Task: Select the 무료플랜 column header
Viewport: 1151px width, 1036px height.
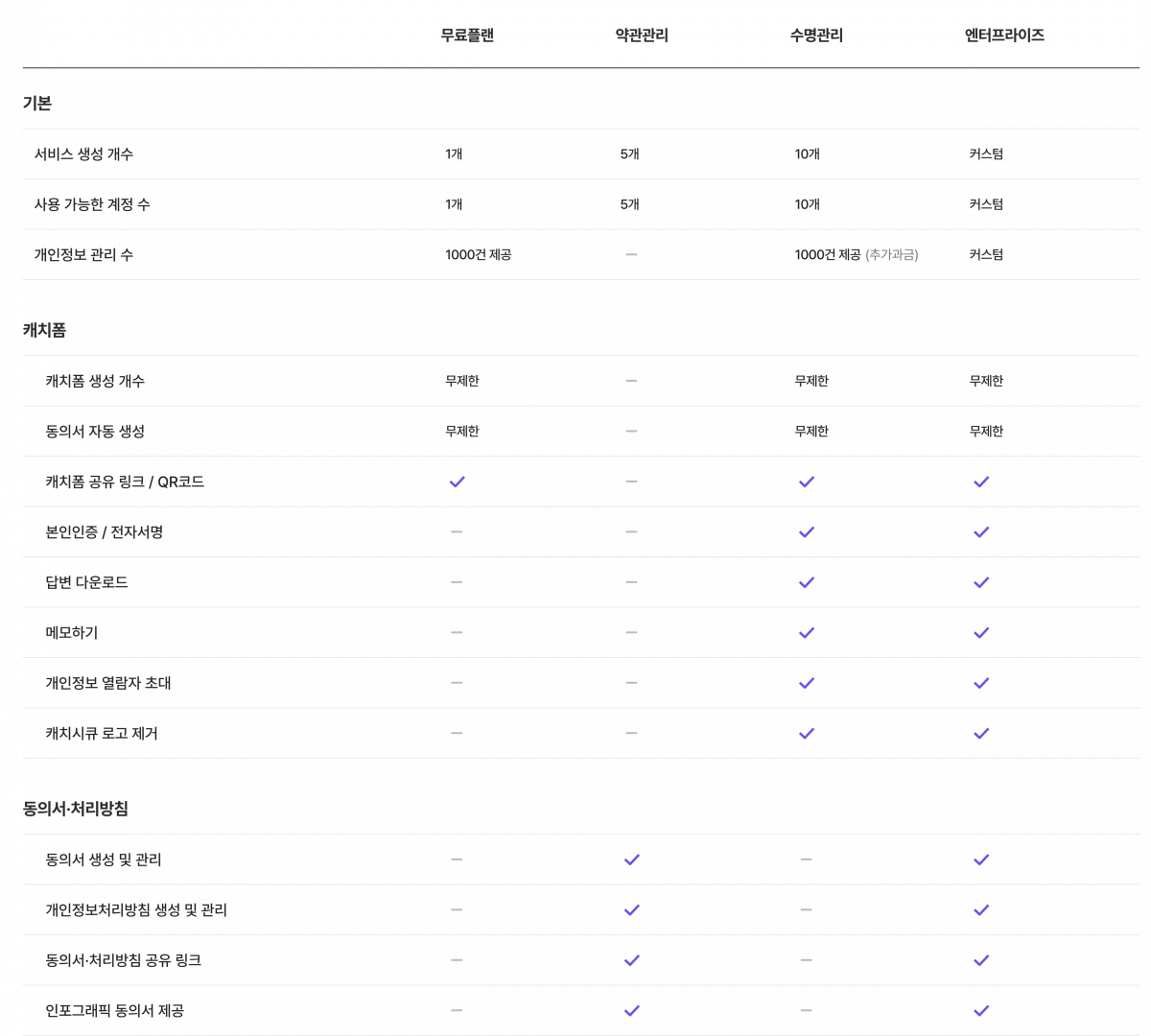Action: (467, 35)
